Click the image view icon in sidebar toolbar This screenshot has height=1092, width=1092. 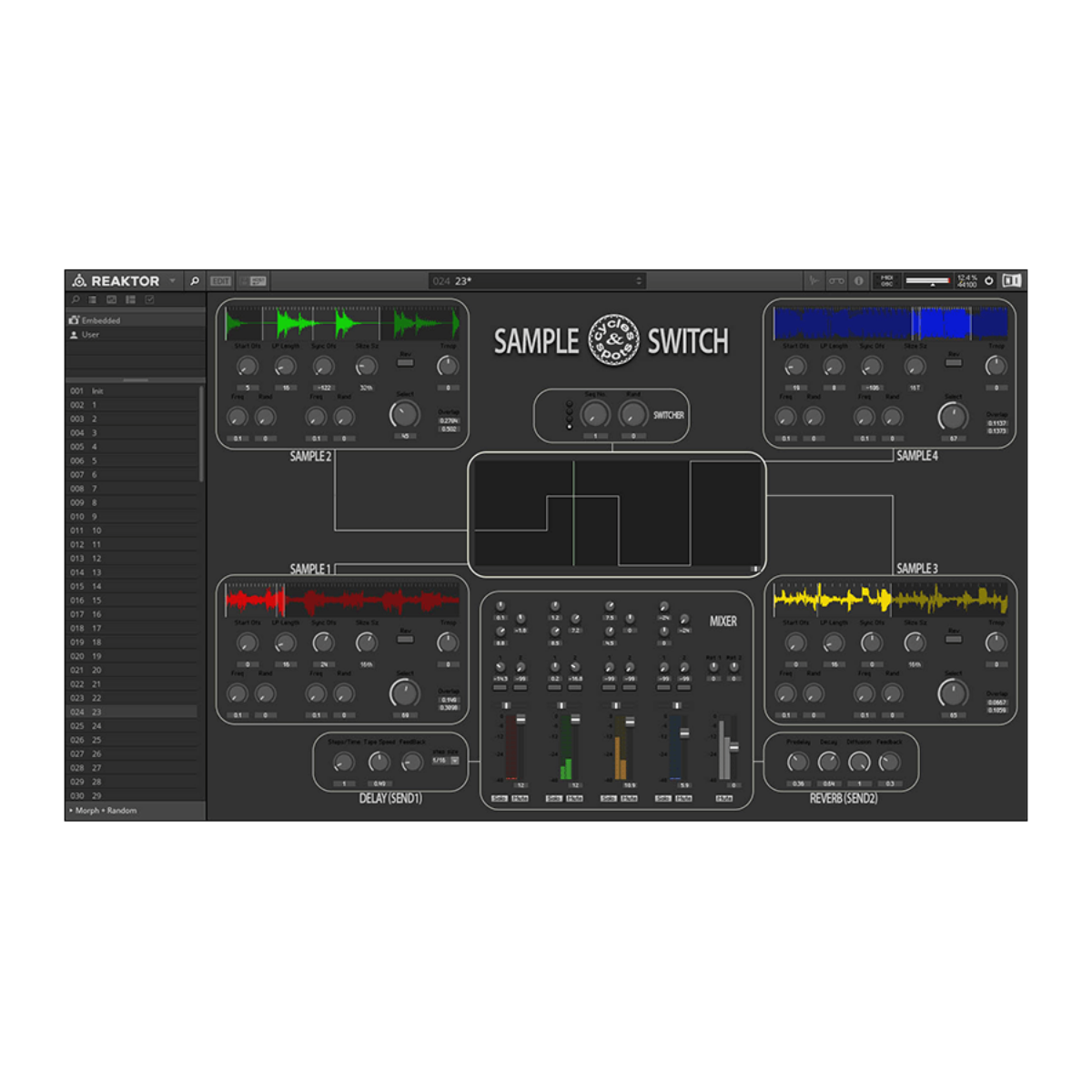tap(111, 299)
